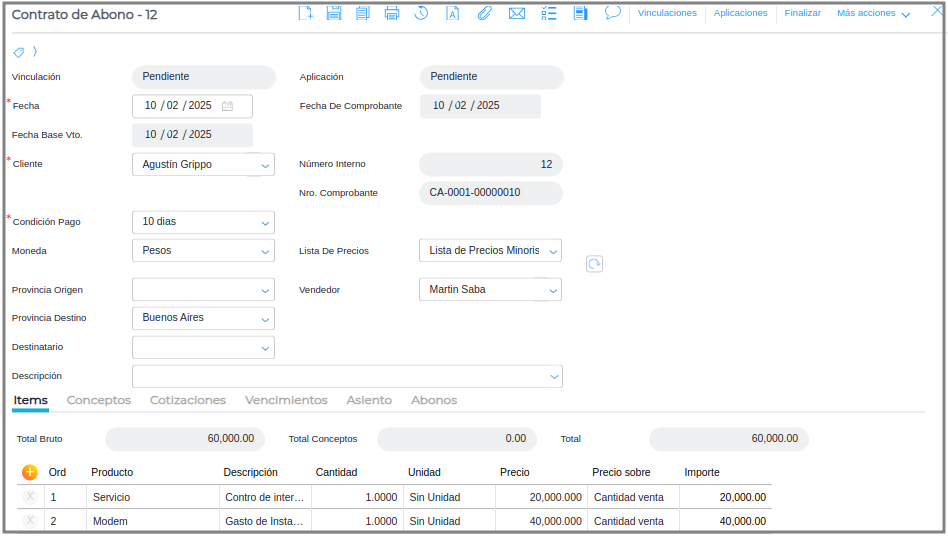The image size is (948, 536).
Task: Add a new item with the orange plus button
Action: (x=30, y=472)
